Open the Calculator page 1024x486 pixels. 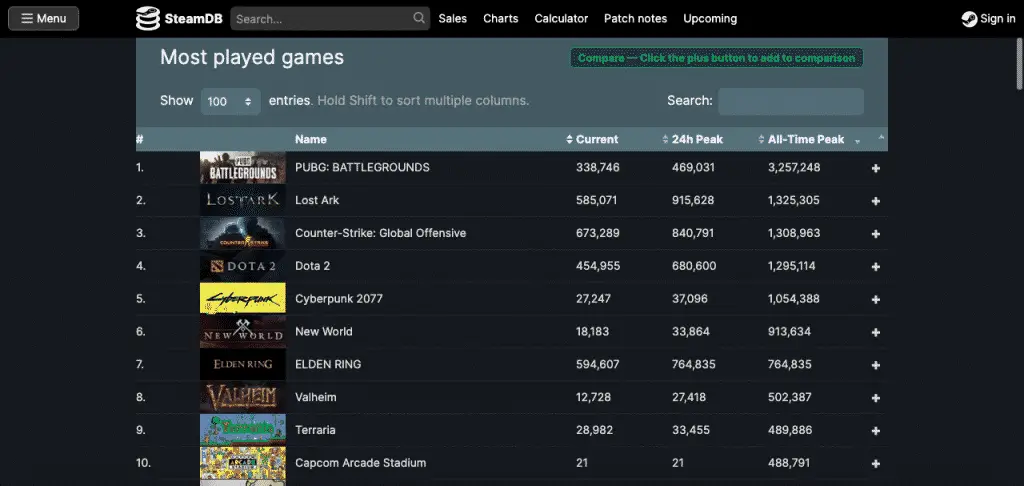tap(561, 18)
